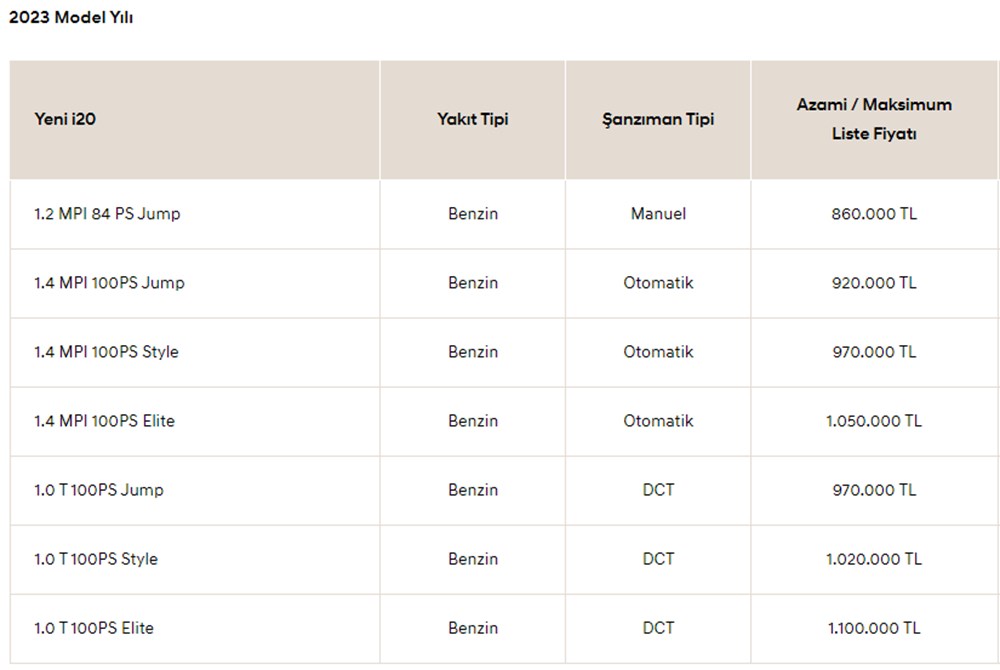
Task: Select the 860.000 TL price
Action: coord(874,214)
